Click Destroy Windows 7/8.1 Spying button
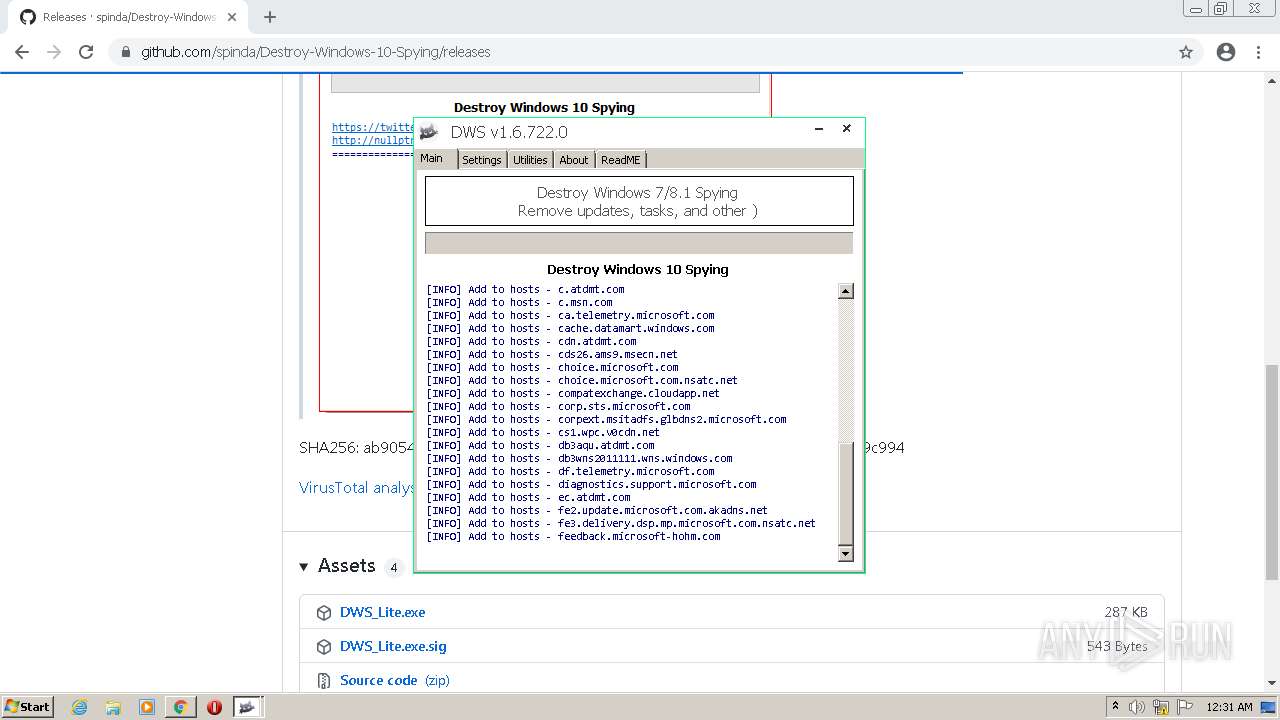The image size is (1280, 720). coord(639,201)
